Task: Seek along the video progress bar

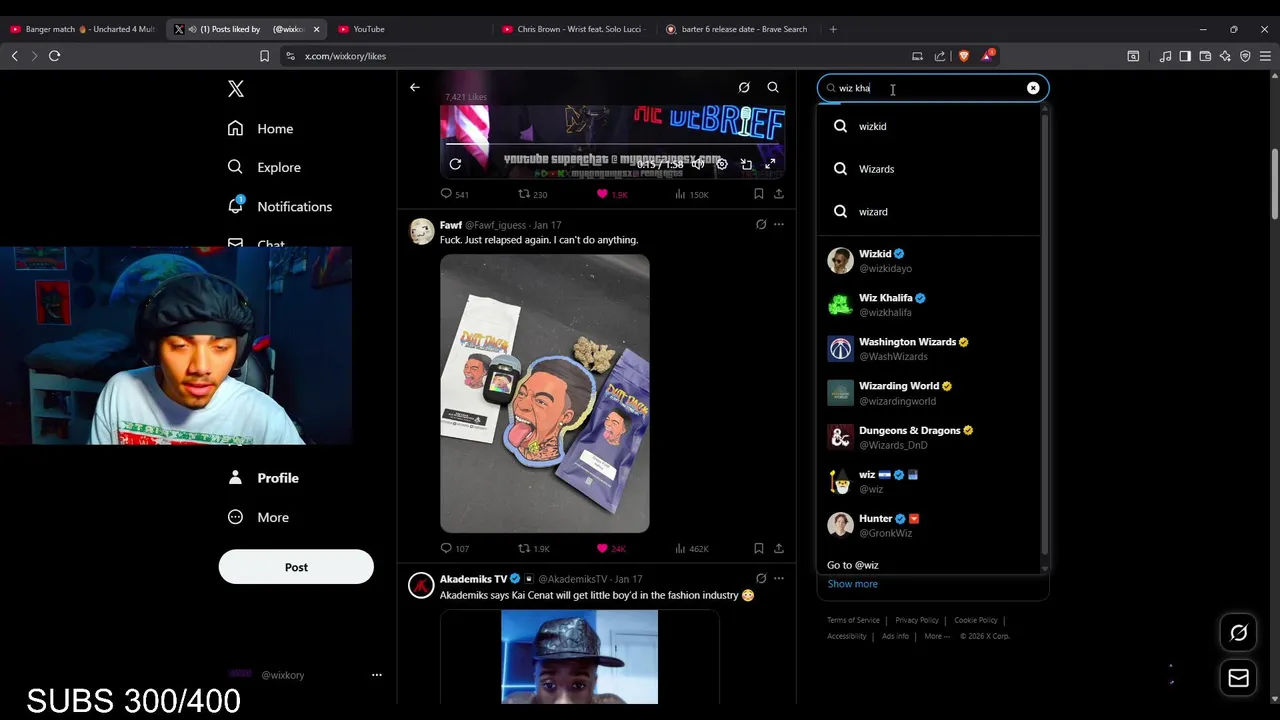Action: click(612, 144)
